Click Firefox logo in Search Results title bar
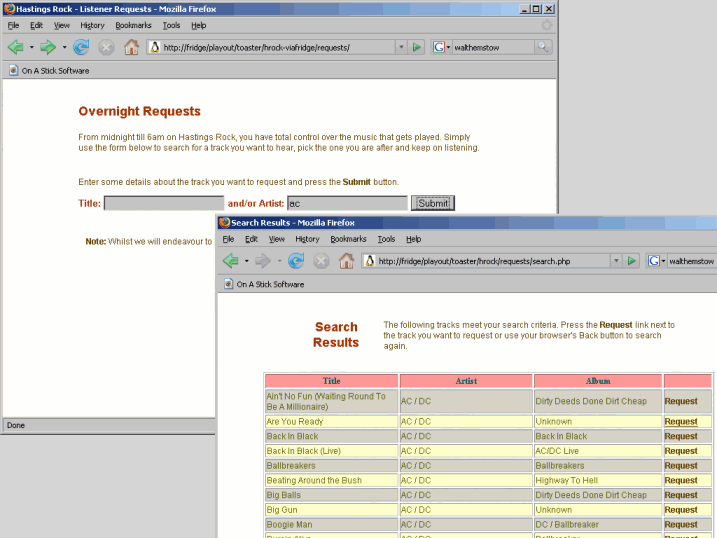 (x=224, y=223)
